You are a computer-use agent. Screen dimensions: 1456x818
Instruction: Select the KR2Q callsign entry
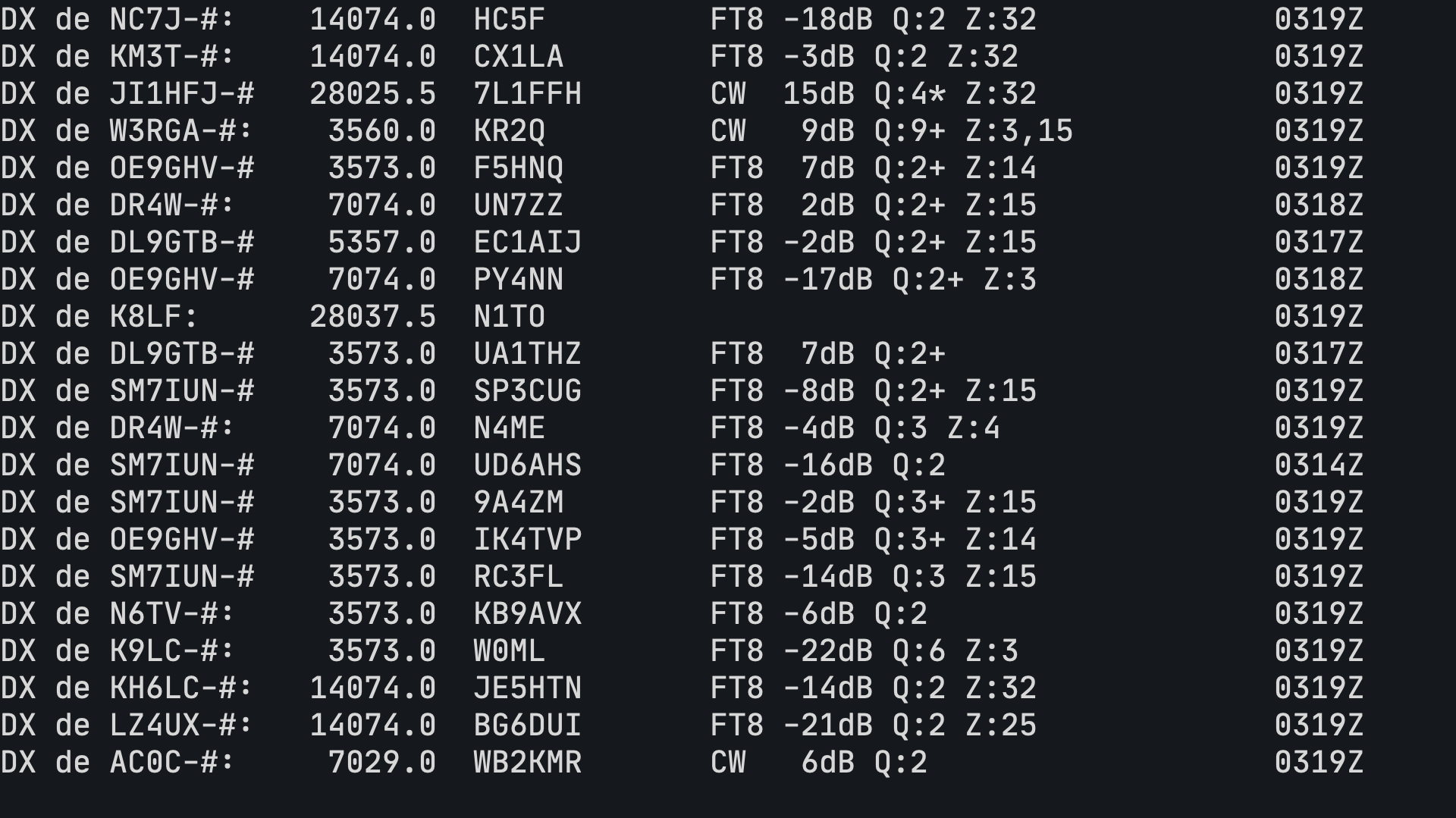(x=509, y=131)
